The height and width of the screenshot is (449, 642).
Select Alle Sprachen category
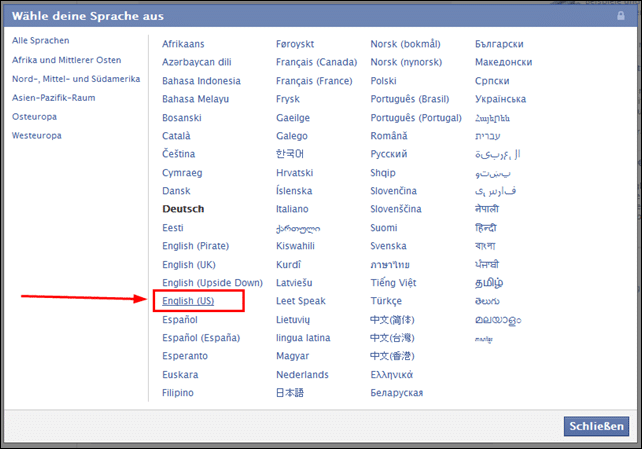pos(41,41)
